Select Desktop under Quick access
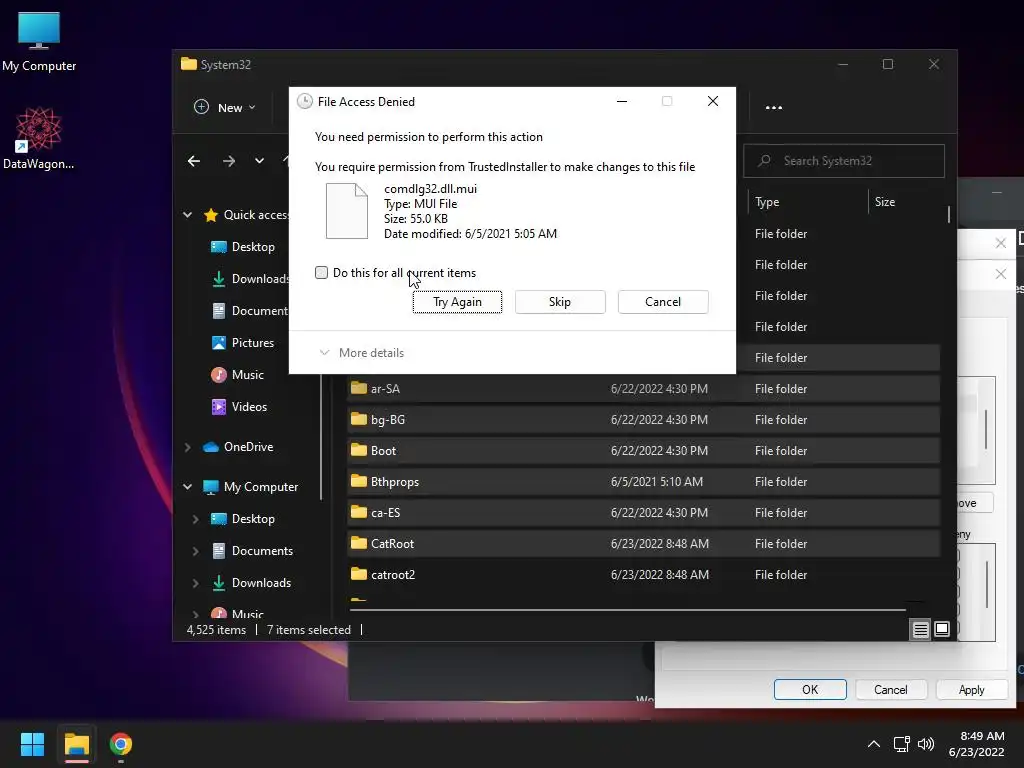The width and height of the screenshot is (1024, 768). [242, 247]
